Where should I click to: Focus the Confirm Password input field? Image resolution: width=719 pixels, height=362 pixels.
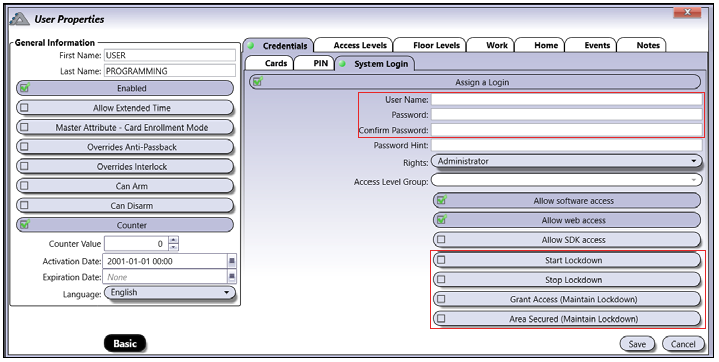coord(566,130)
